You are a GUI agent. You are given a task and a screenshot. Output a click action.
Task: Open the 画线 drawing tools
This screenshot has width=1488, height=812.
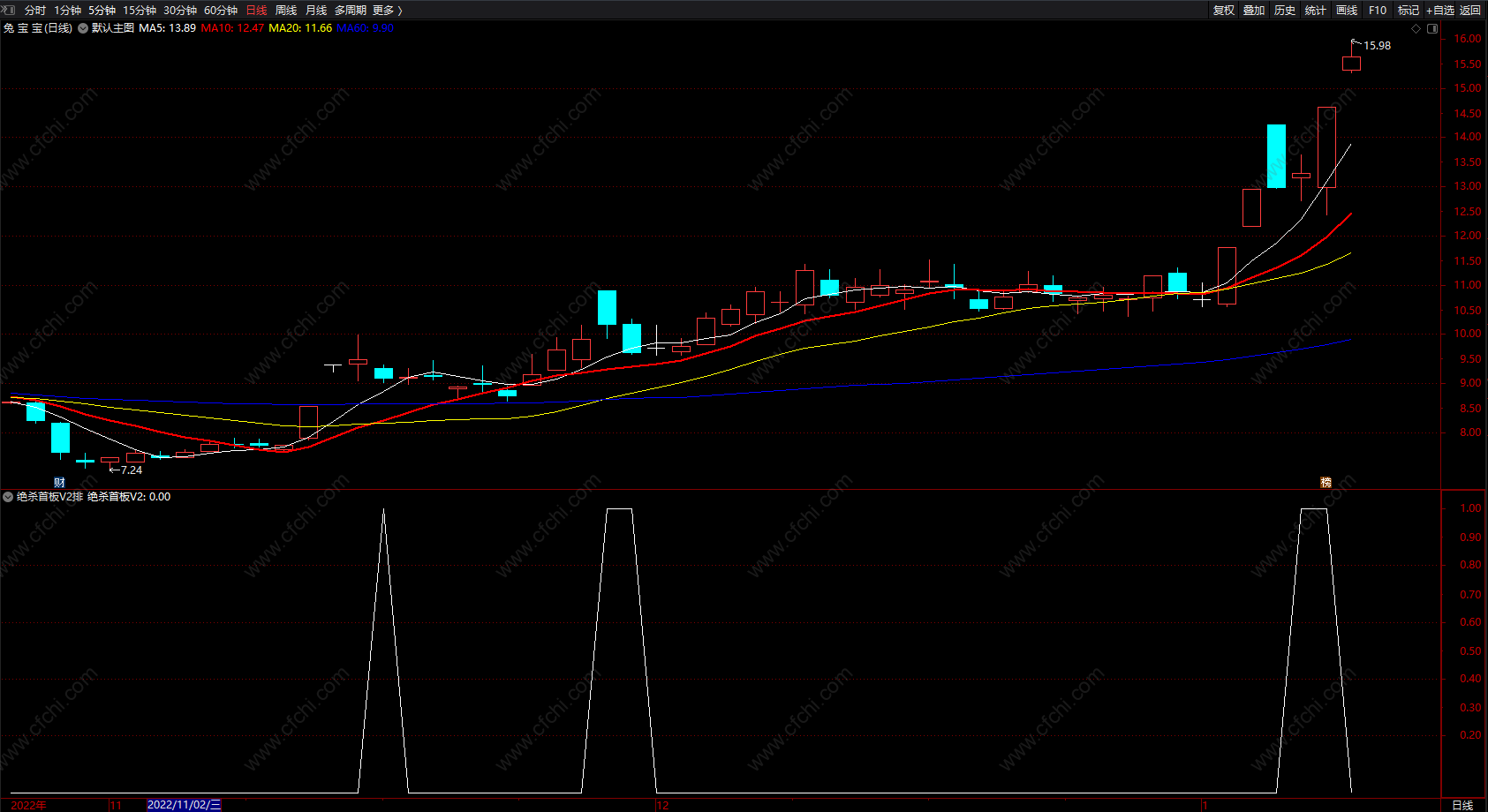click(x=1347, y=10)
